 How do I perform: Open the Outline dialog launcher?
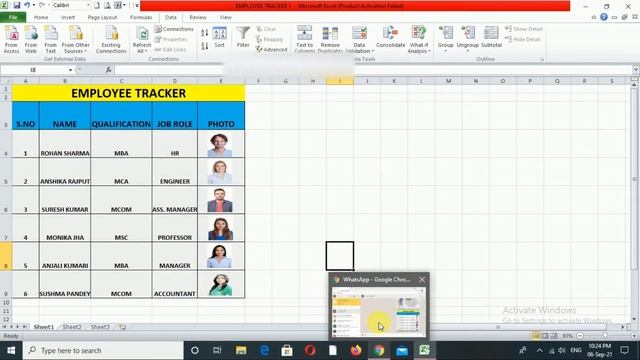point(542,59)
